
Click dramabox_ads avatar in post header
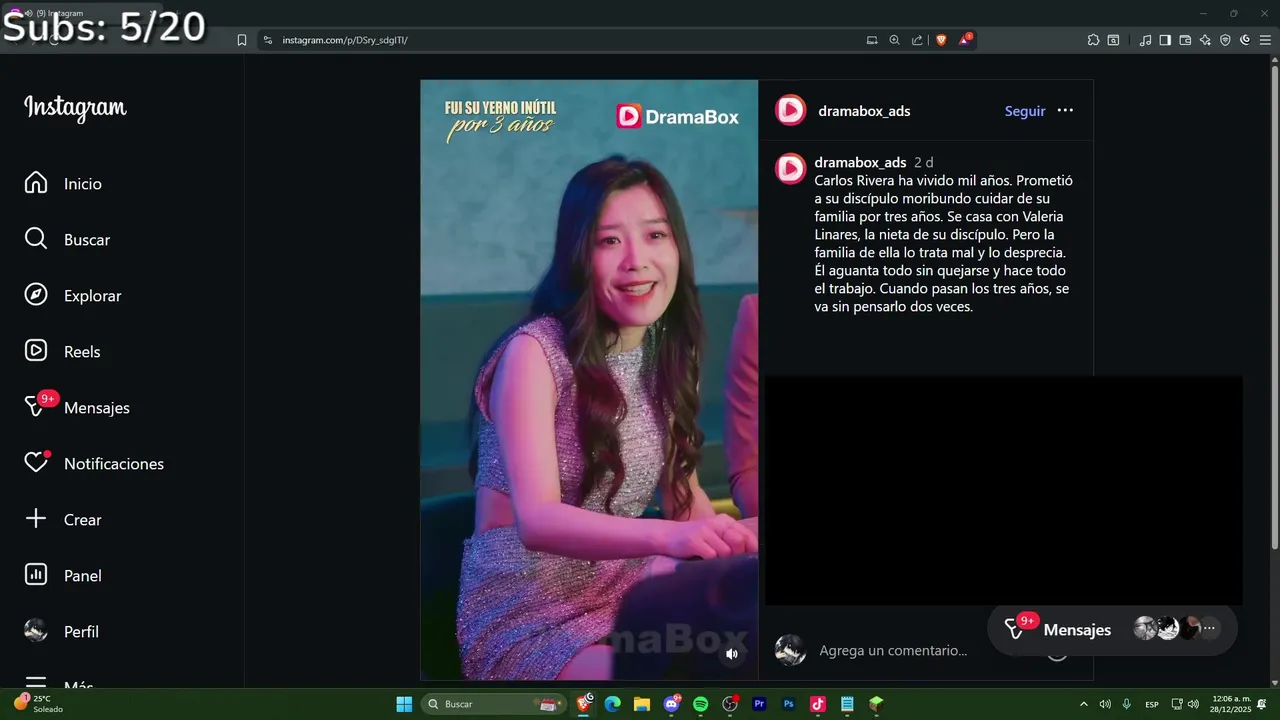point(791,110)
